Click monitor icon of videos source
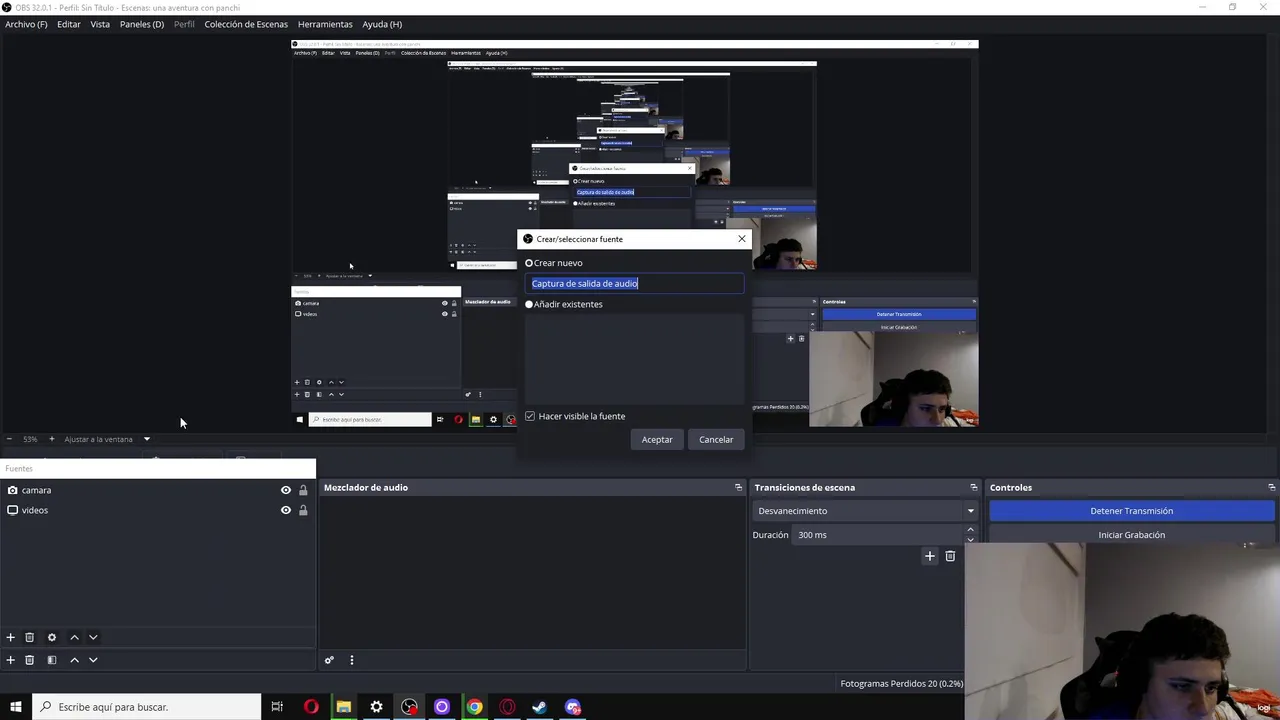 (13, 510)
